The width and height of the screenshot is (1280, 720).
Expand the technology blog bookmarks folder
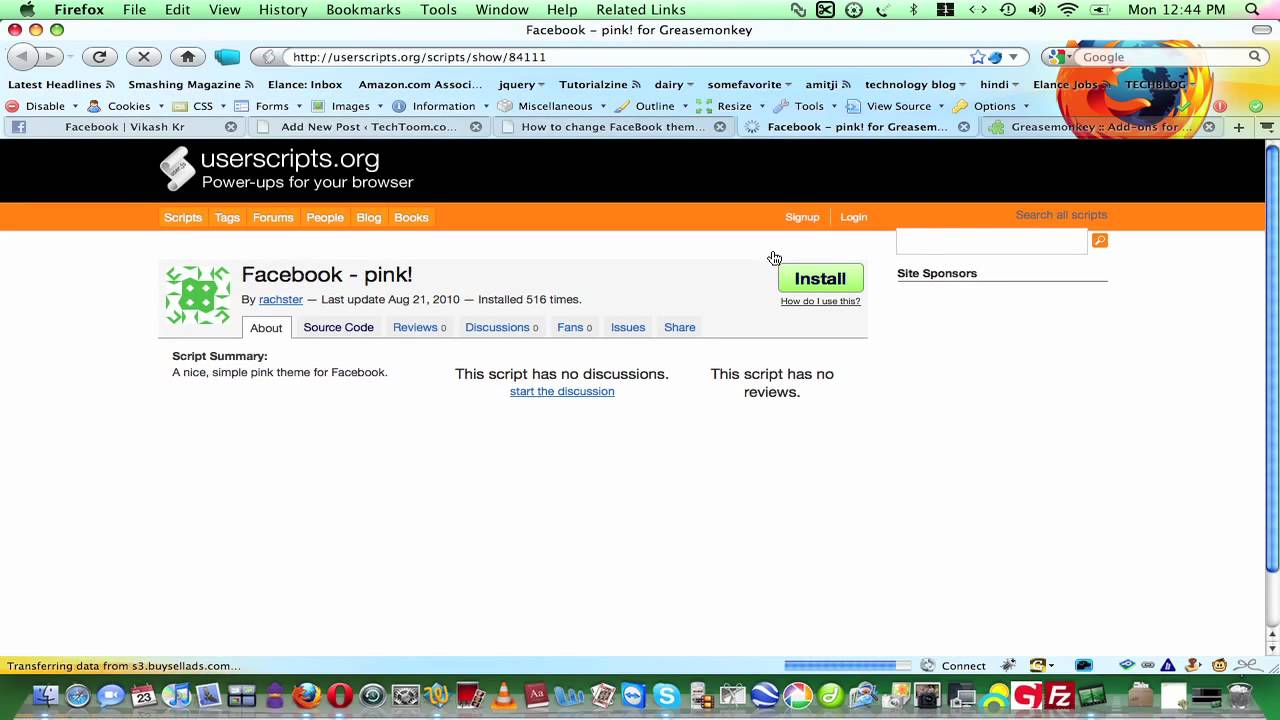click(x=915, y=85)
